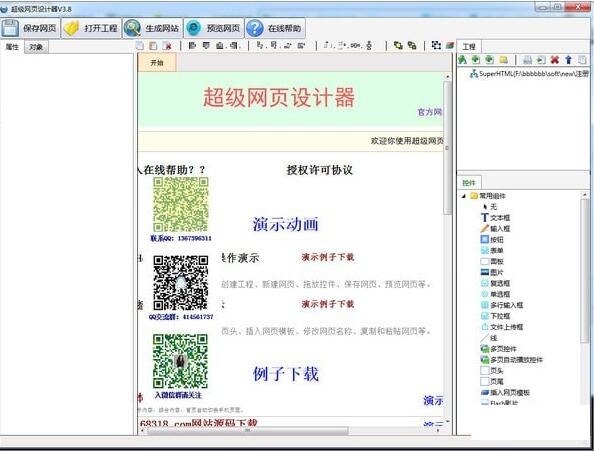Select the 输入框 input box control

(496, 229)
